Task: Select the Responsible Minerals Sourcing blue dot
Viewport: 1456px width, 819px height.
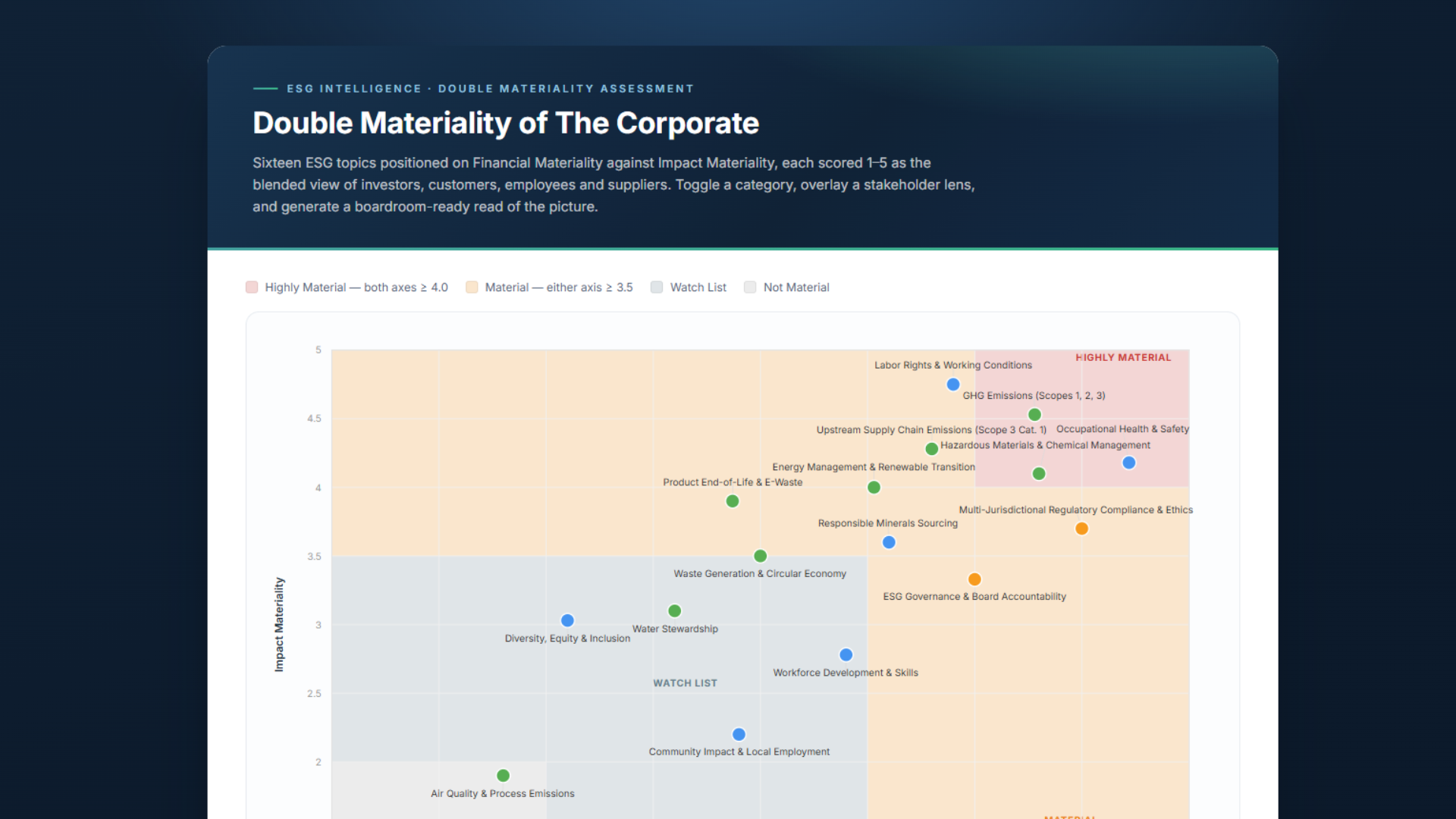Action: [890, 542]
